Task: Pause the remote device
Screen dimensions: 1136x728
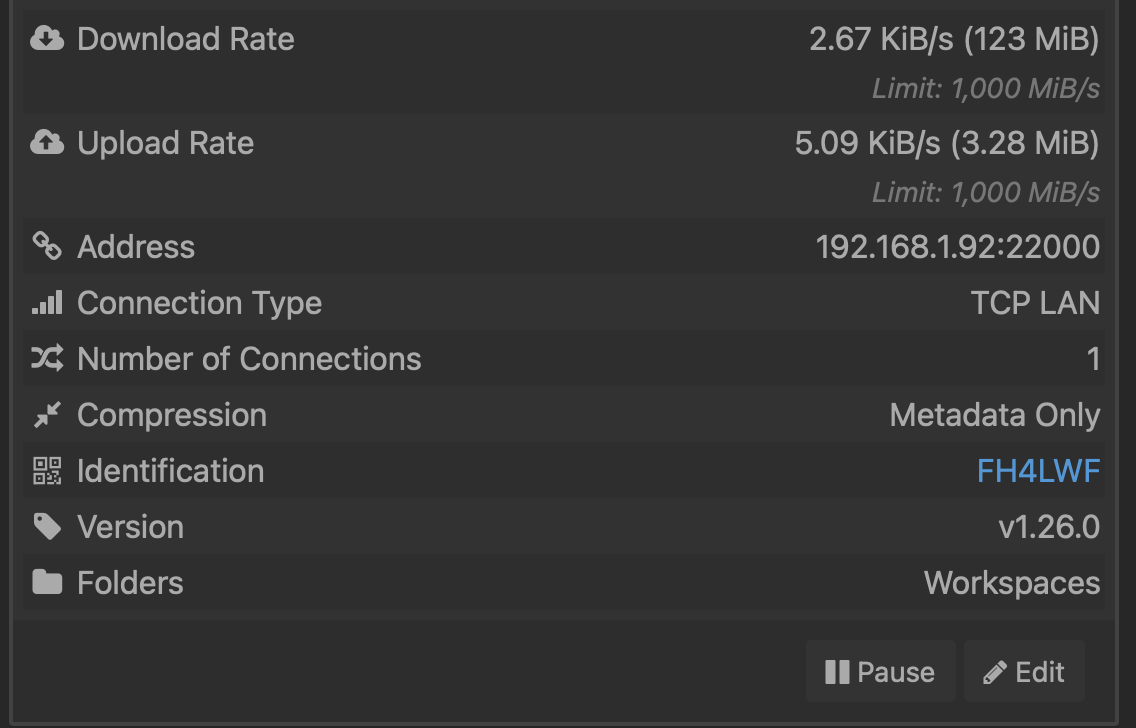Action: pos(880,671)
